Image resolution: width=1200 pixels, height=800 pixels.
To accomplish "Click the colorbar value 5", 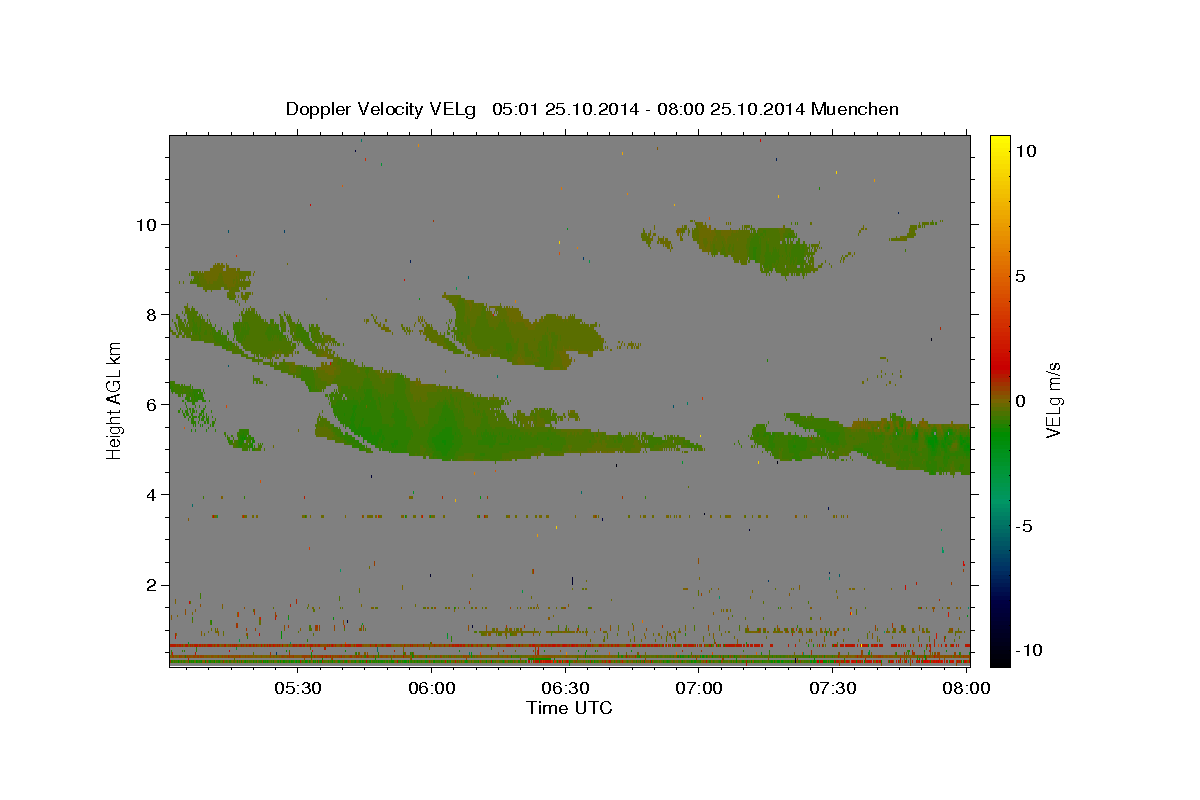I will (1020, 276).
